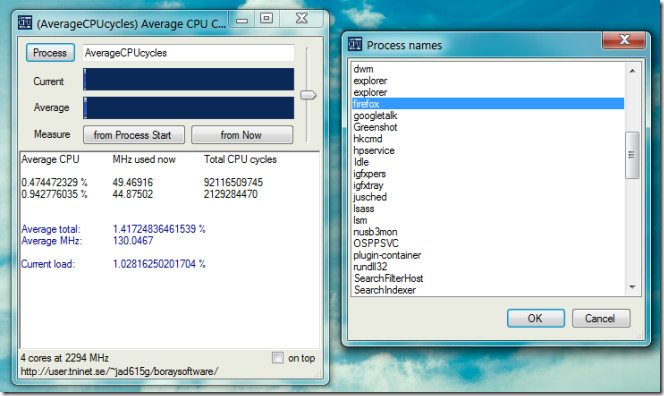Select googletalk in process list
The width and height of the screenshot is (664, 396).
488,115
